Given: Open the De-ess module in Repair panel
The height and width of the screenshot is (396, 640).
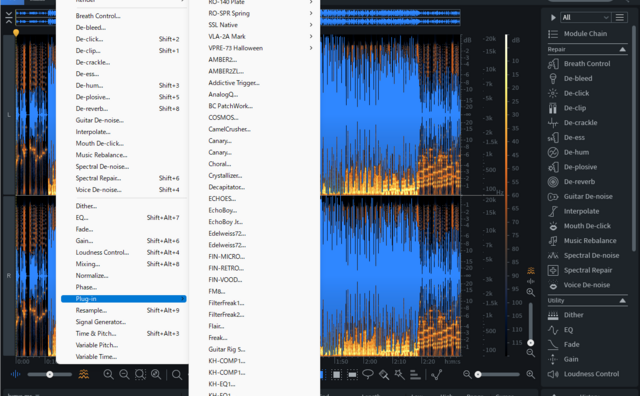Looking at the screenshot, I should click(x=574, y=138).
